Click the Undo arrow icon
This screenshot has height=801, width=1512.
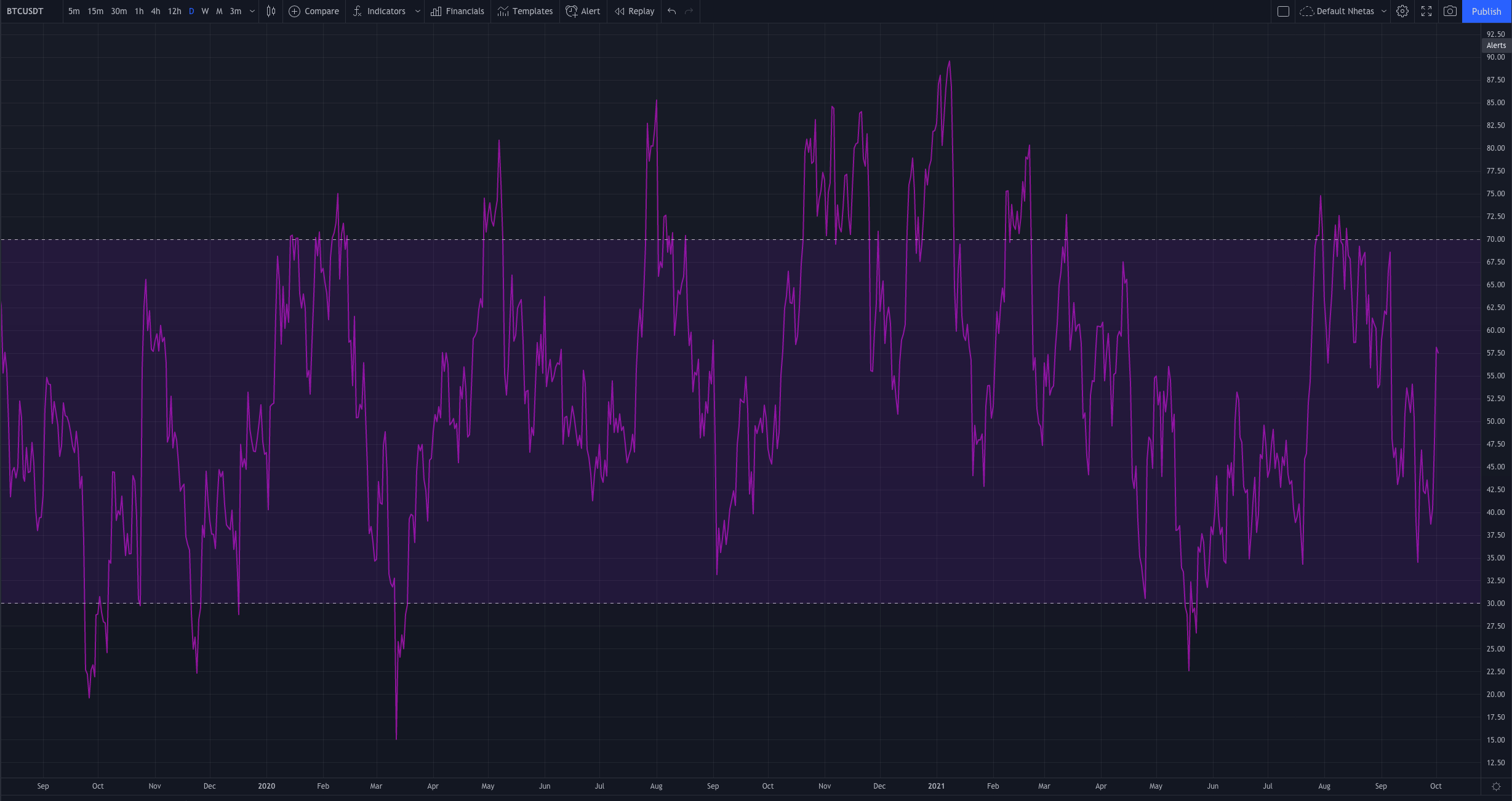(x=671, y=11)
